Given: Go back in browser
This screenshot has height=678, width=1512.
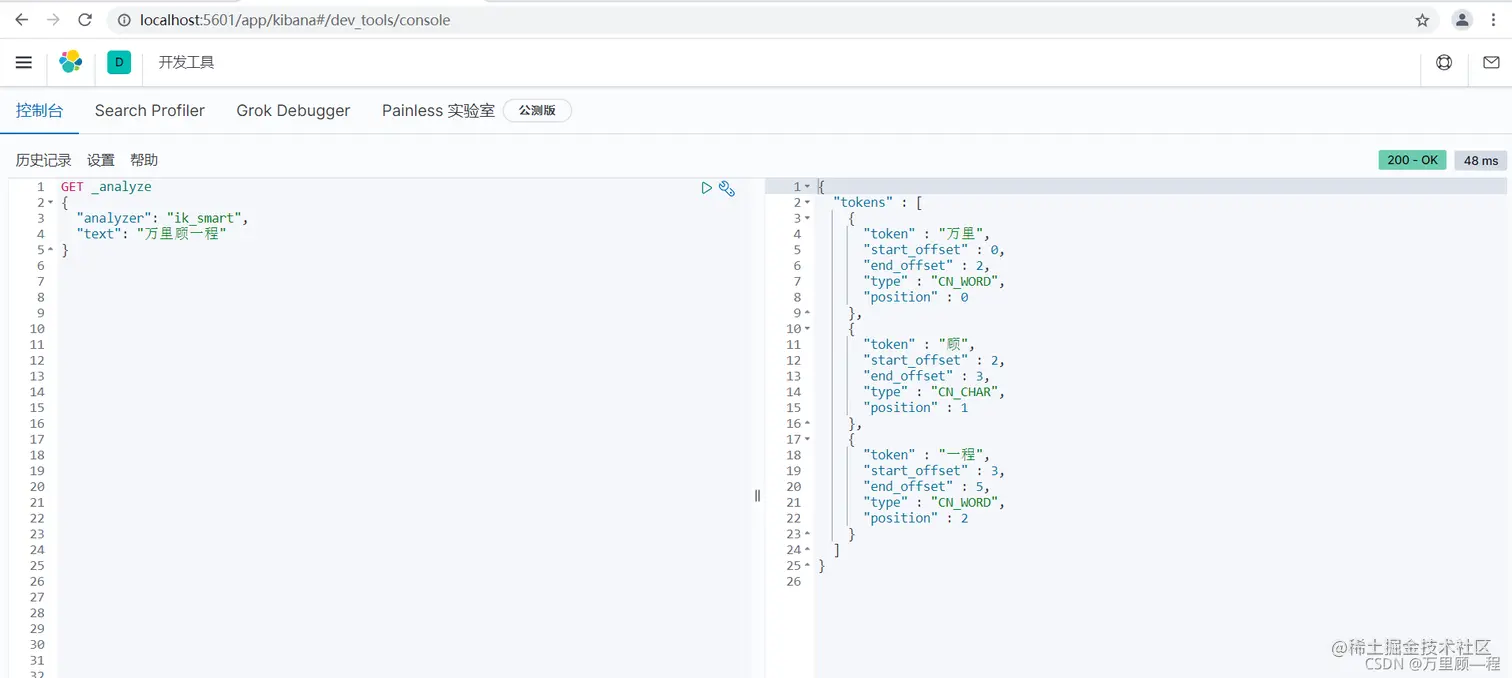Looking at the screenshot, I should click(x=22, y=20).
